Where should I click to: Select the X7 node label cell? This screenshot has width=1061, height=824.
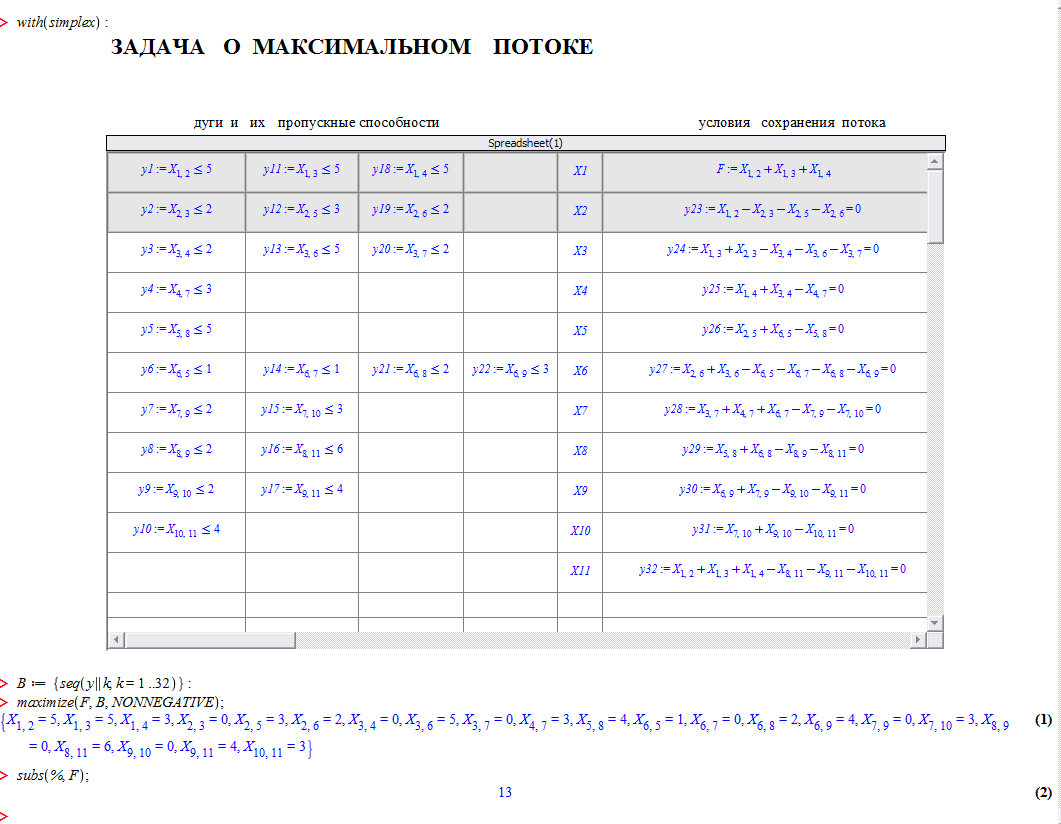tap(580, 412)
